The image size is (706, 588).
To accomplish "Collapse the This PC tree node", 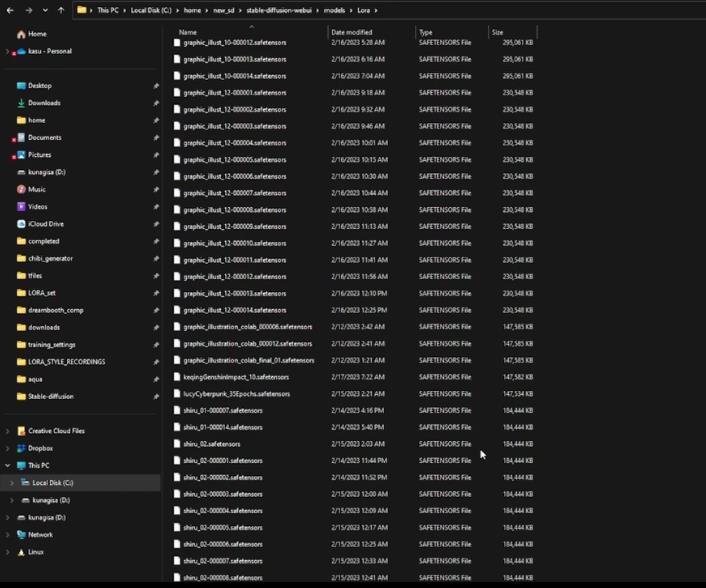I will (8, 465).
